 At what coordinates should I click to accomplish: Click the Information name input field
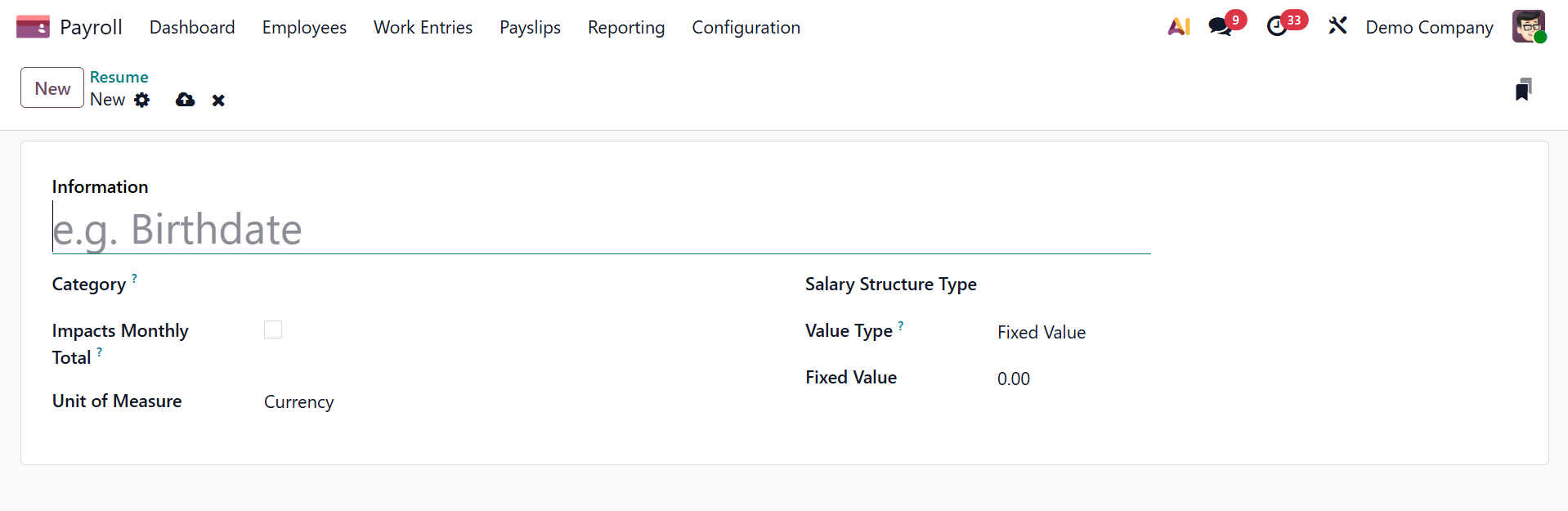[601, 230]
